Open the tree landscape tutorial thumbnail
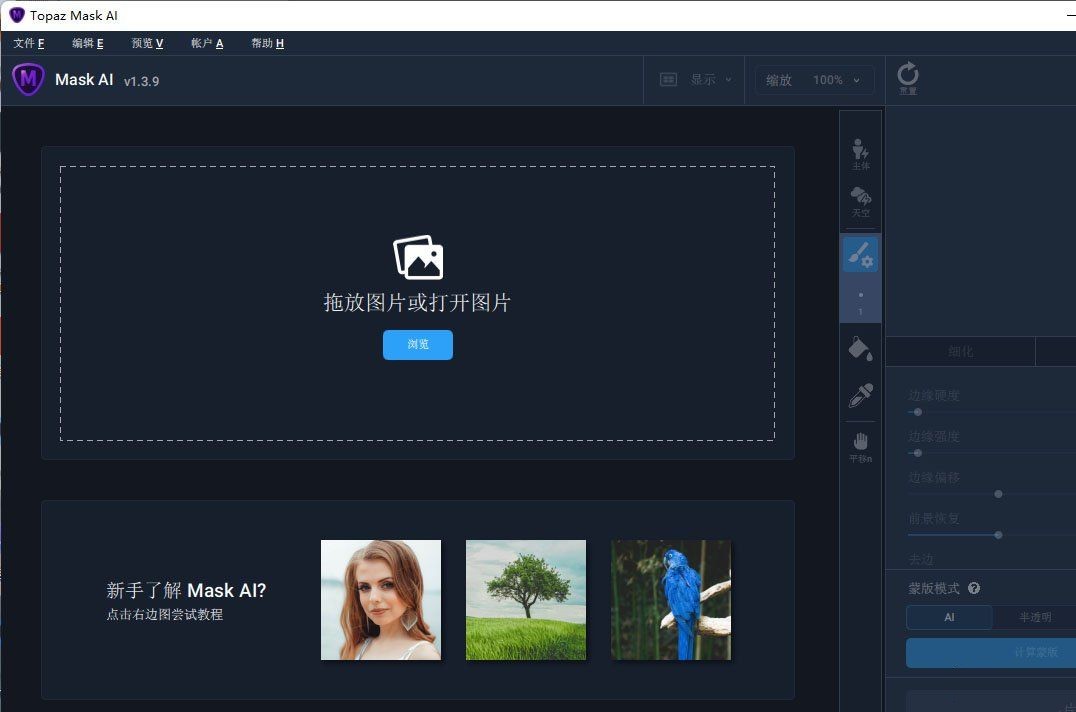Image resolution: width=1076 pixels, height=712 pixels. click(526, 600)
